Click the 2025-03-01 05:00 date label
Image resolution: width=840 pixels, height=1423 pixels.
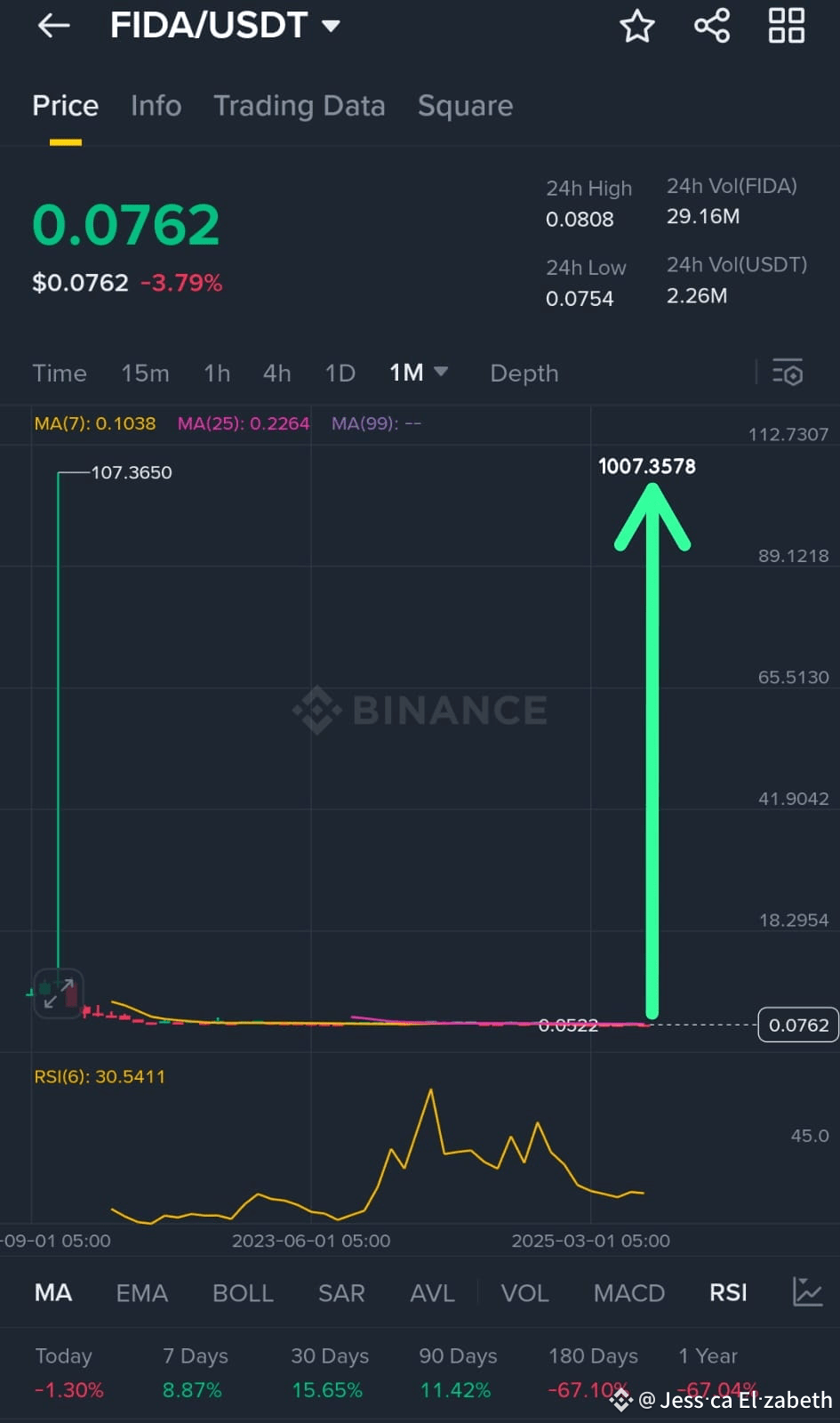pyautogui.click(x=590, y=1241)
